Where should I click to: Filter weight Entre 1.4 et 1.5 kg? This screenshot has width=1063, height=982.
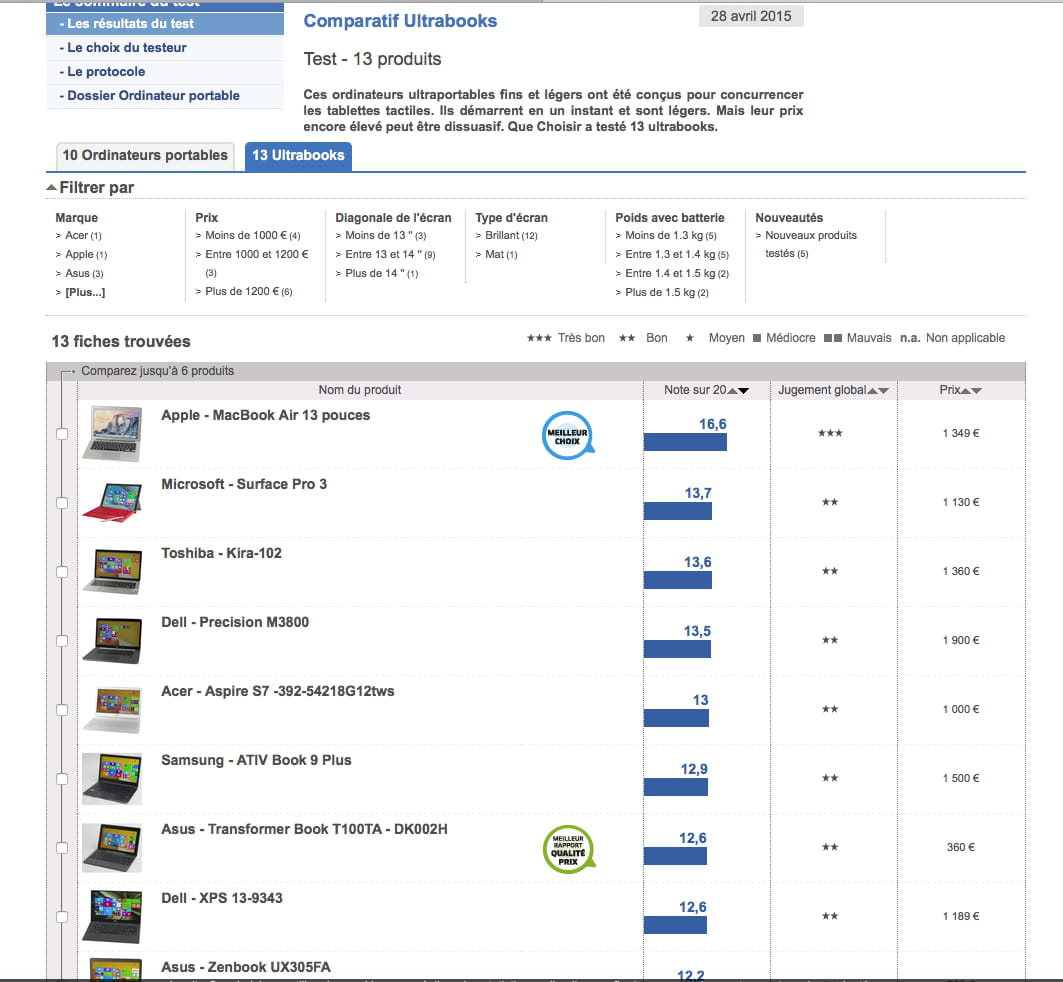click(677, 274)
